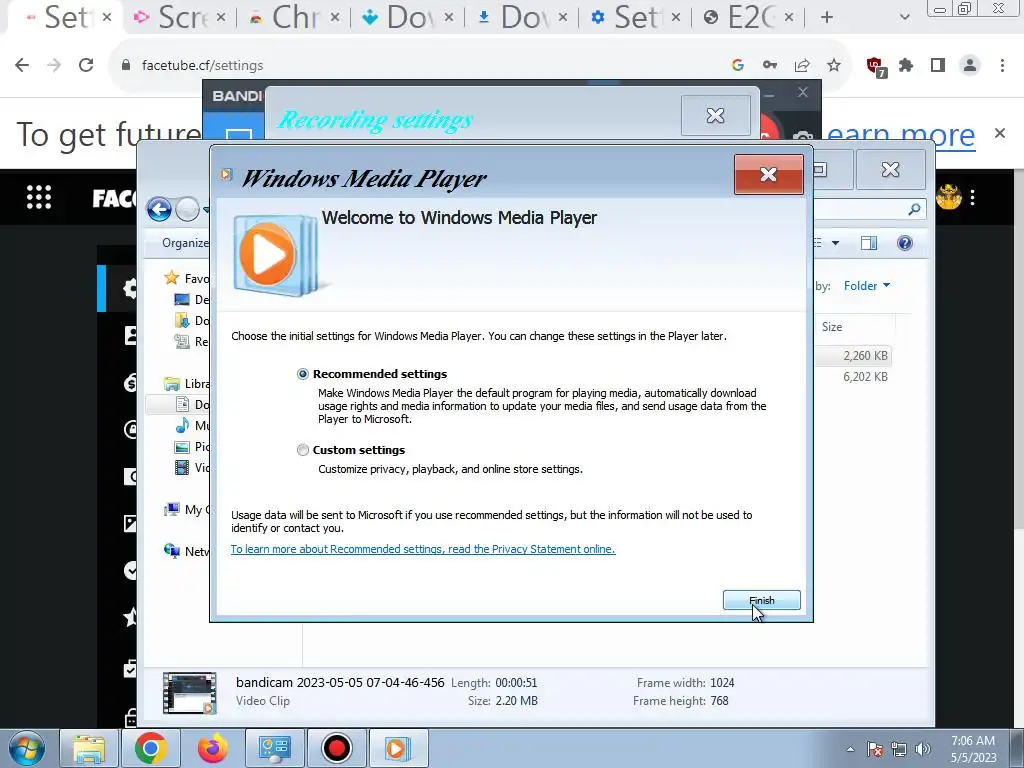
Task: Open a new Chrome tab
Action: tap(827, 17)
